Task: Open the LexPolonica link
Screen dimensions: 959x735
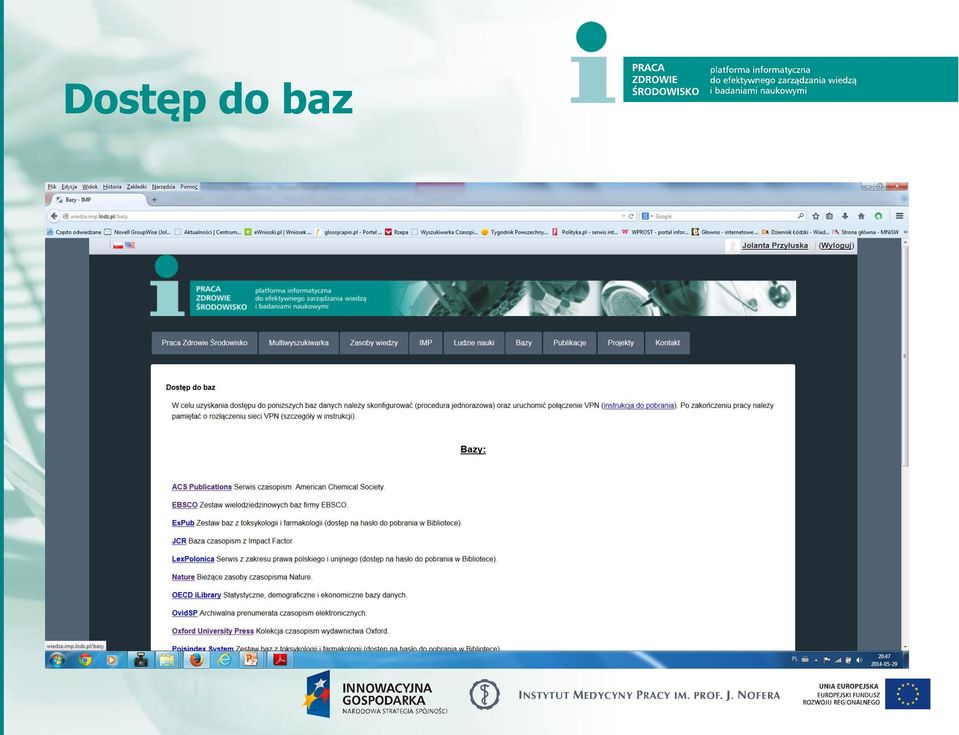Action: pos(193,559)
